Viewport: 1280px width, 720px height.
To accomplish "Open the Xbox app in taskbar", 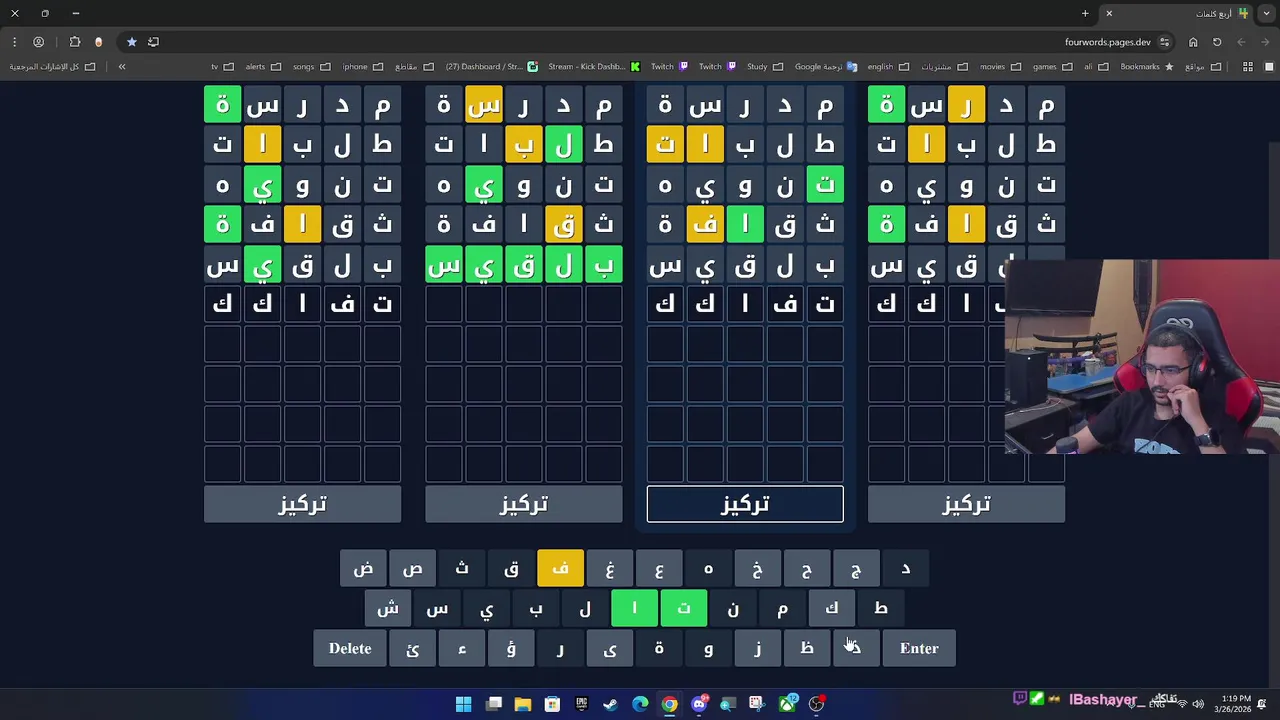I will (x=787, y=704).
